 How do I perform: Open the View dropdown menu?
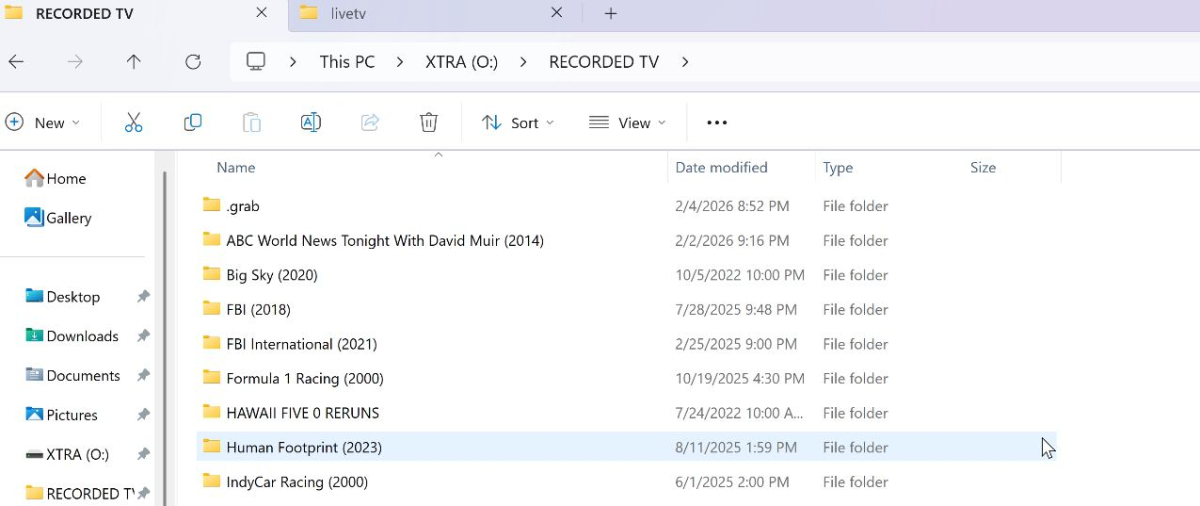point(627,123)
